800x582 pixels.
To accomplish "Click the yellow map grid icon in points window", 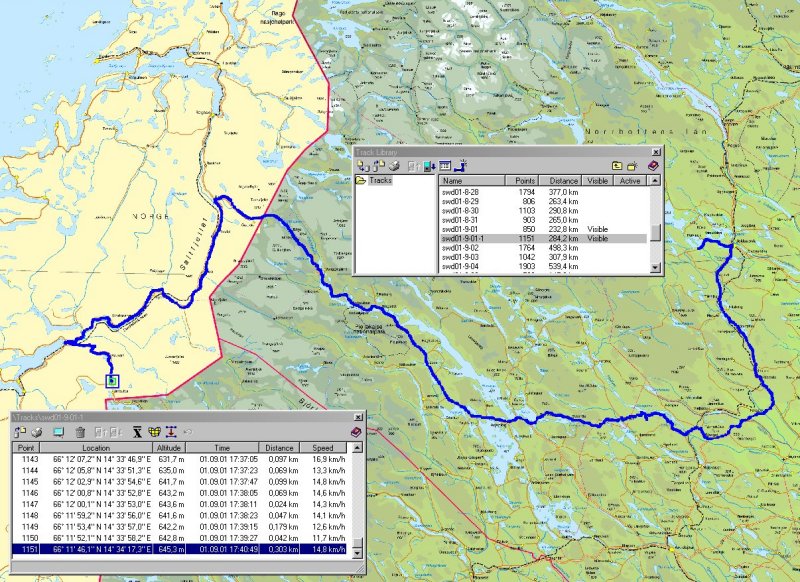I will tap(155, 431).
